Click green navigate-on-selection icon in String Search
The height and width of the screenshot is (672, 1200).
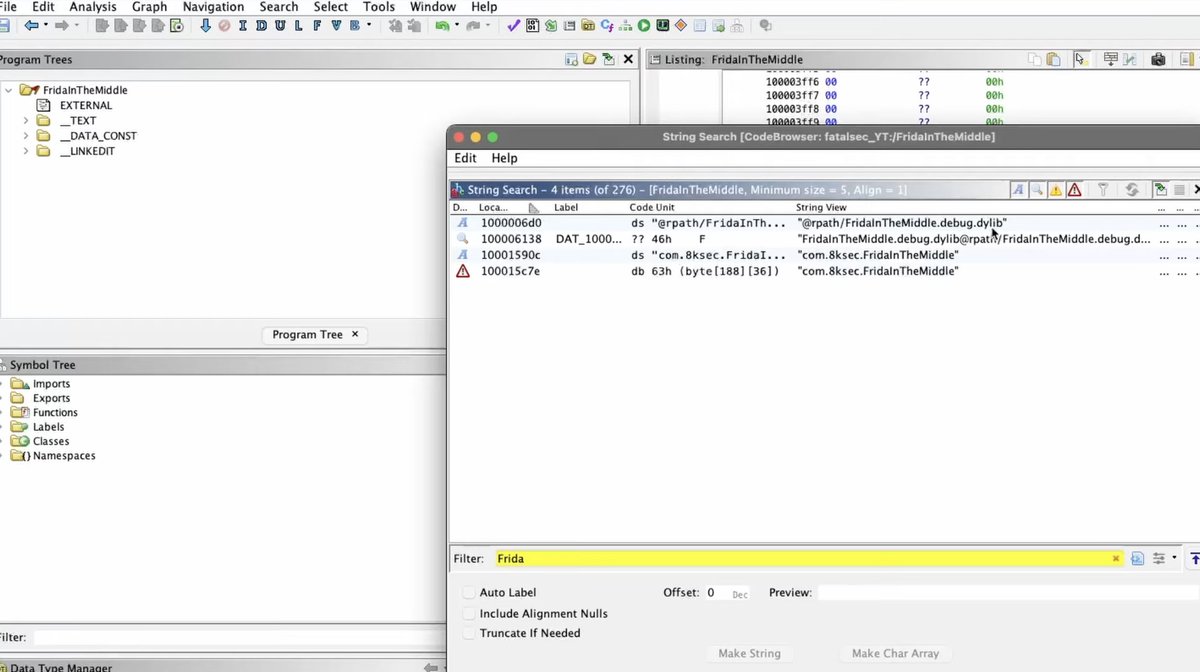[x=1160, y=190]
